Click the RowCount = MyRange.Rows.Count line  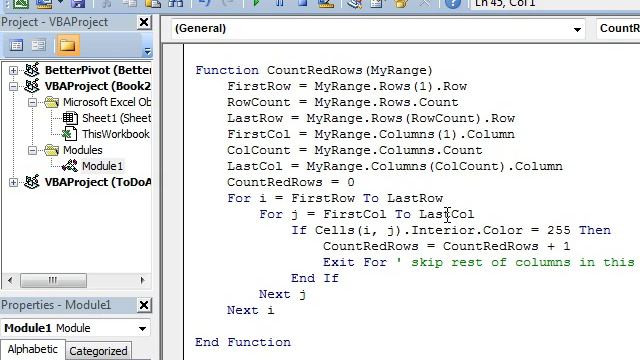(342, 102)
